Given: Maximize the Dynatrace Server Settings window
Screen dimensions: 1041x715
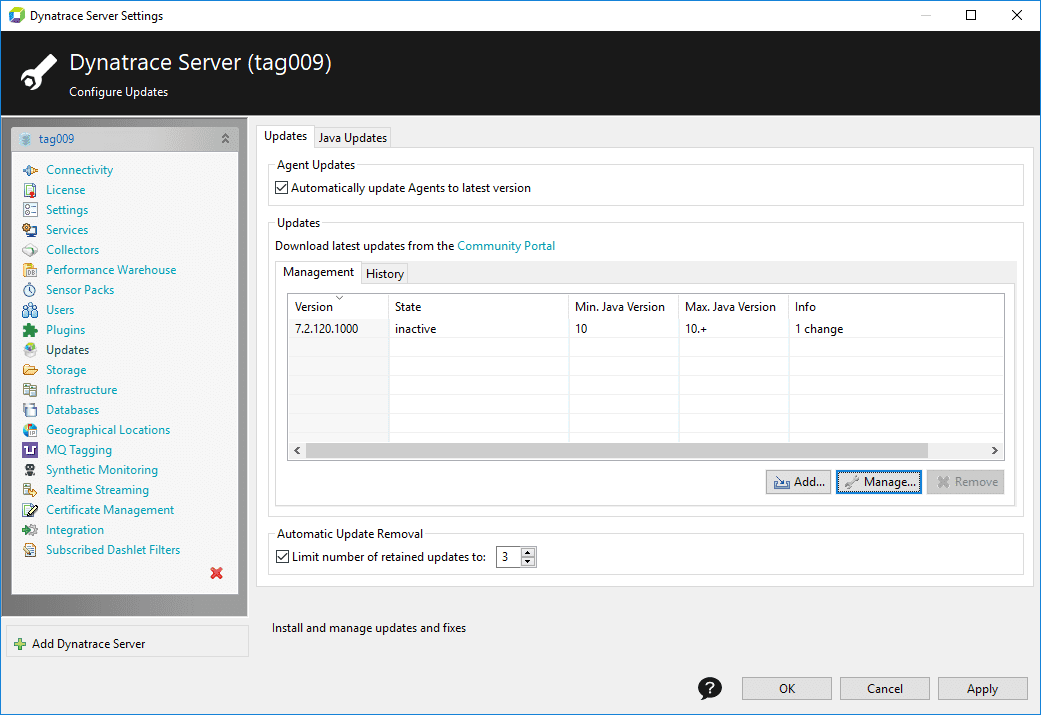Looking at the screenshot, I should point(971,15).
